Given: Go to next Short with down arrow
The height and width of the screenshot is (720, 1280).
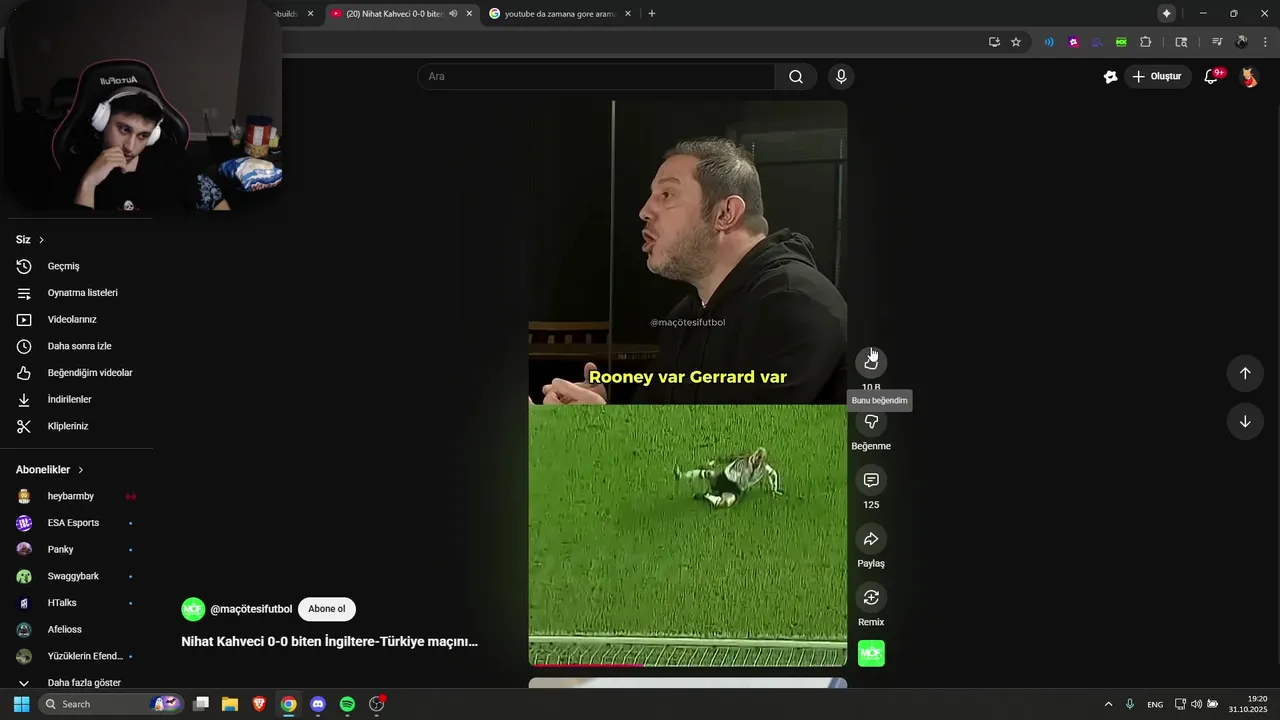Looking at the screenshot, I should 1245,422.
